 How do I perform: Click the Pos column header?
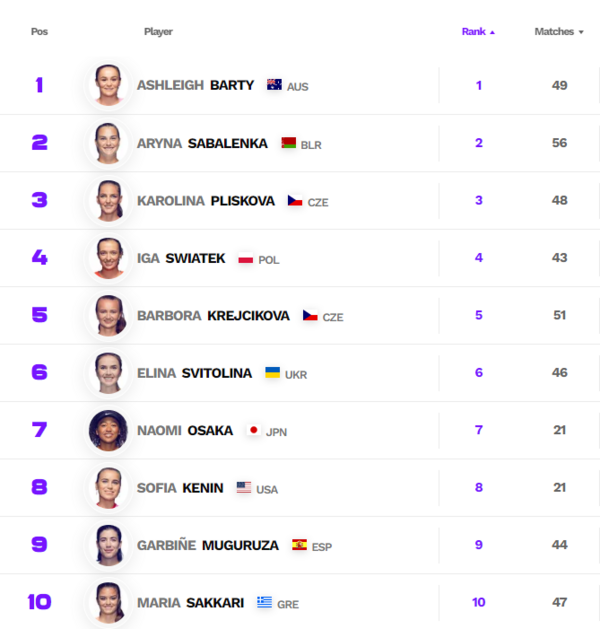click(x=39, y=32)
